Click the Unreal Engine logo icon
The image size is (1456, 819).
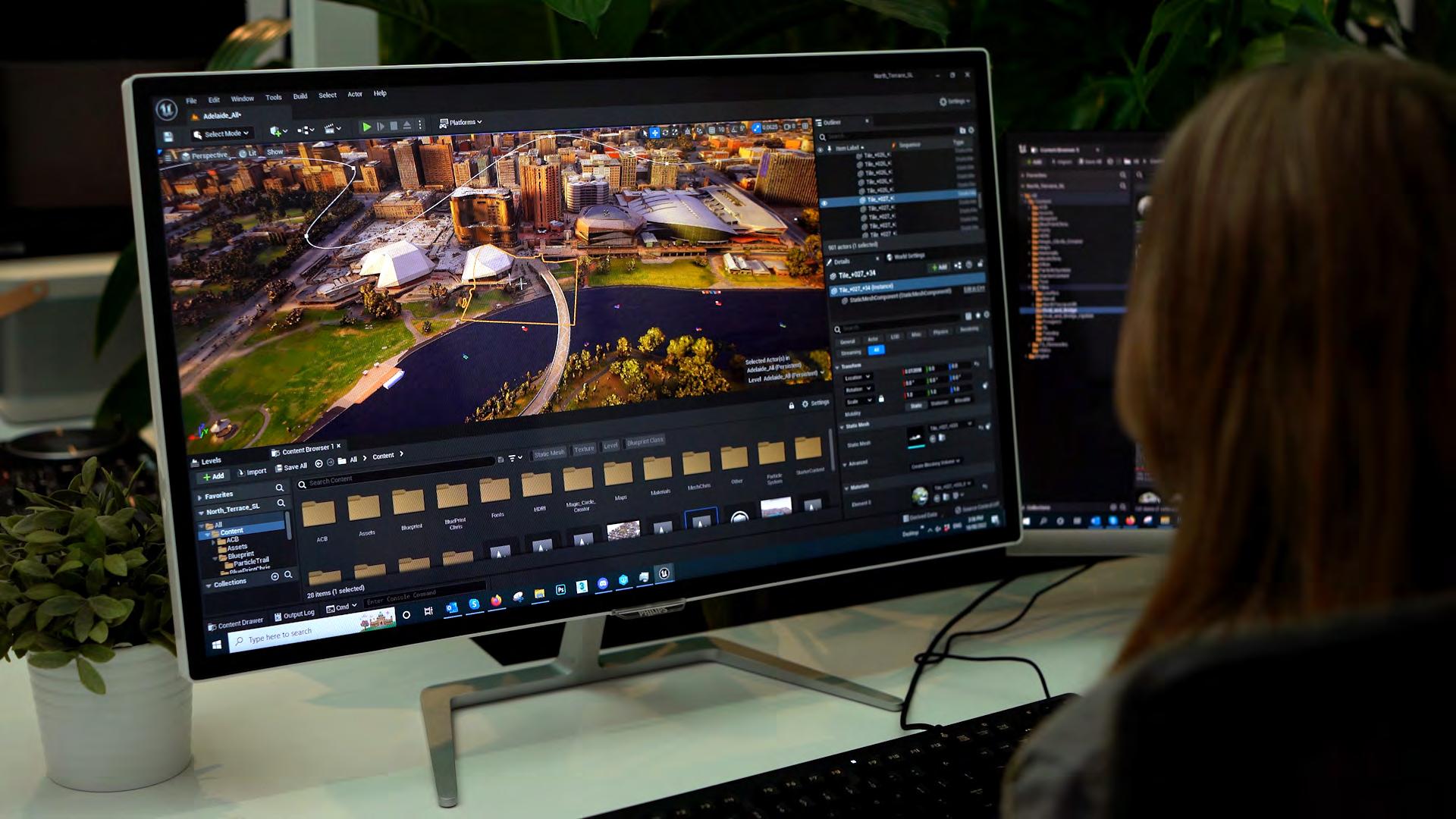pyautogui.click(x=166, y=109)
